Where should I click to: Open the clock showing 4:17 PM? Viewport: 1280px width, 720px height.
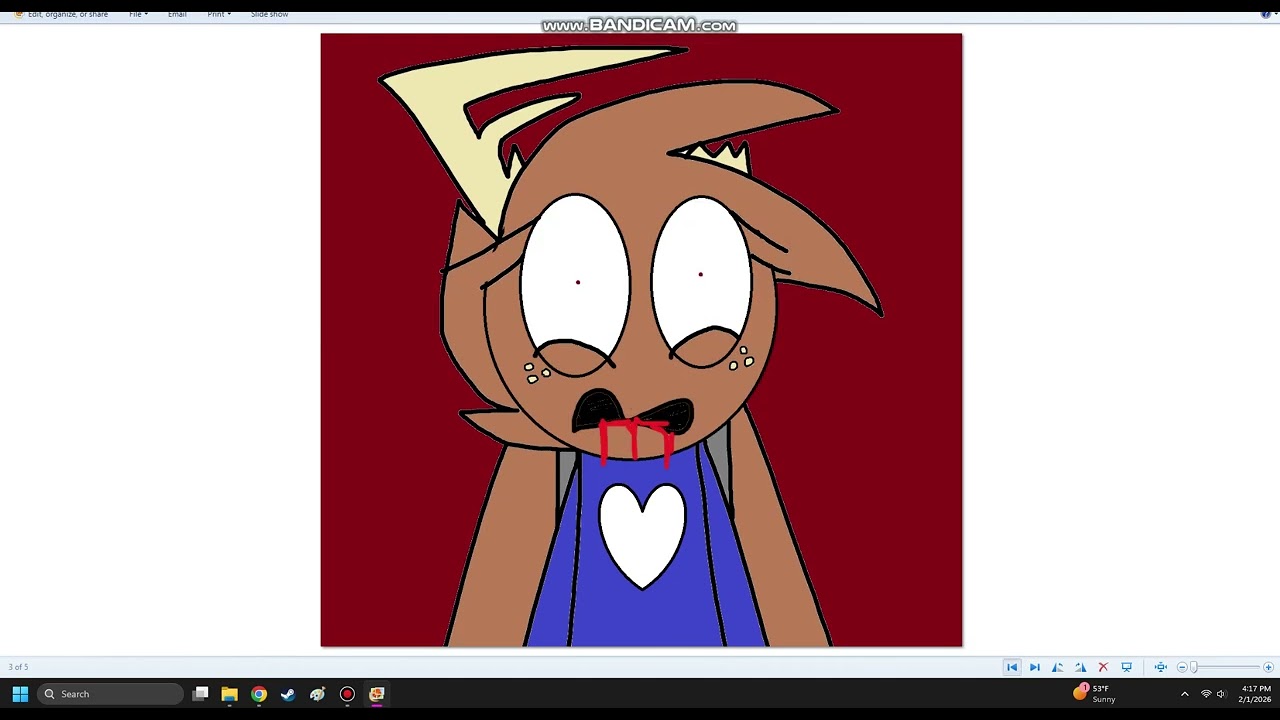[1255, 694]
